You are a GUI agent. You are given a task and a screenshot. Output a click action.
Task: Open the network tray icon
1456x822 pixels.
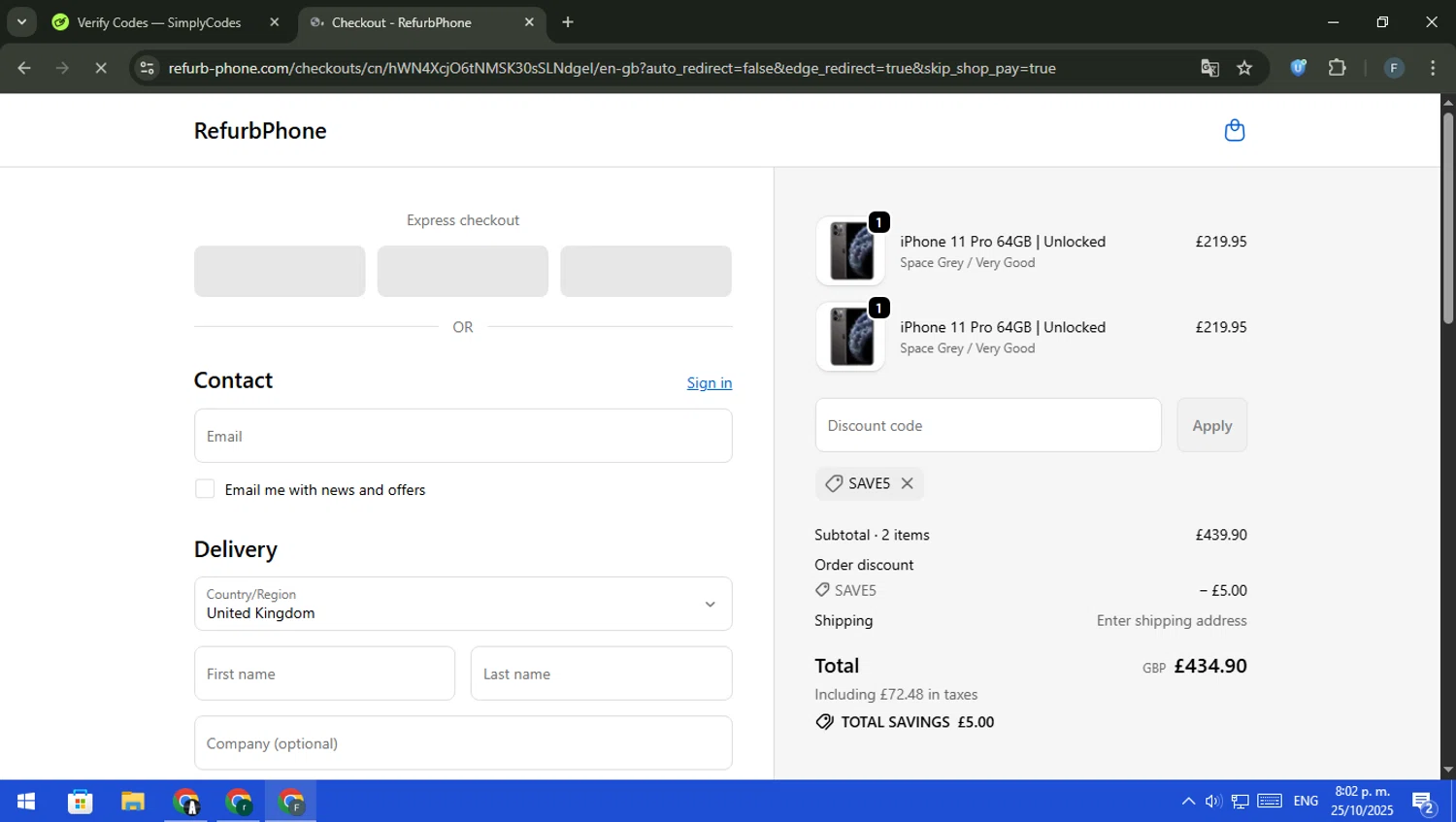point(1241,802)
